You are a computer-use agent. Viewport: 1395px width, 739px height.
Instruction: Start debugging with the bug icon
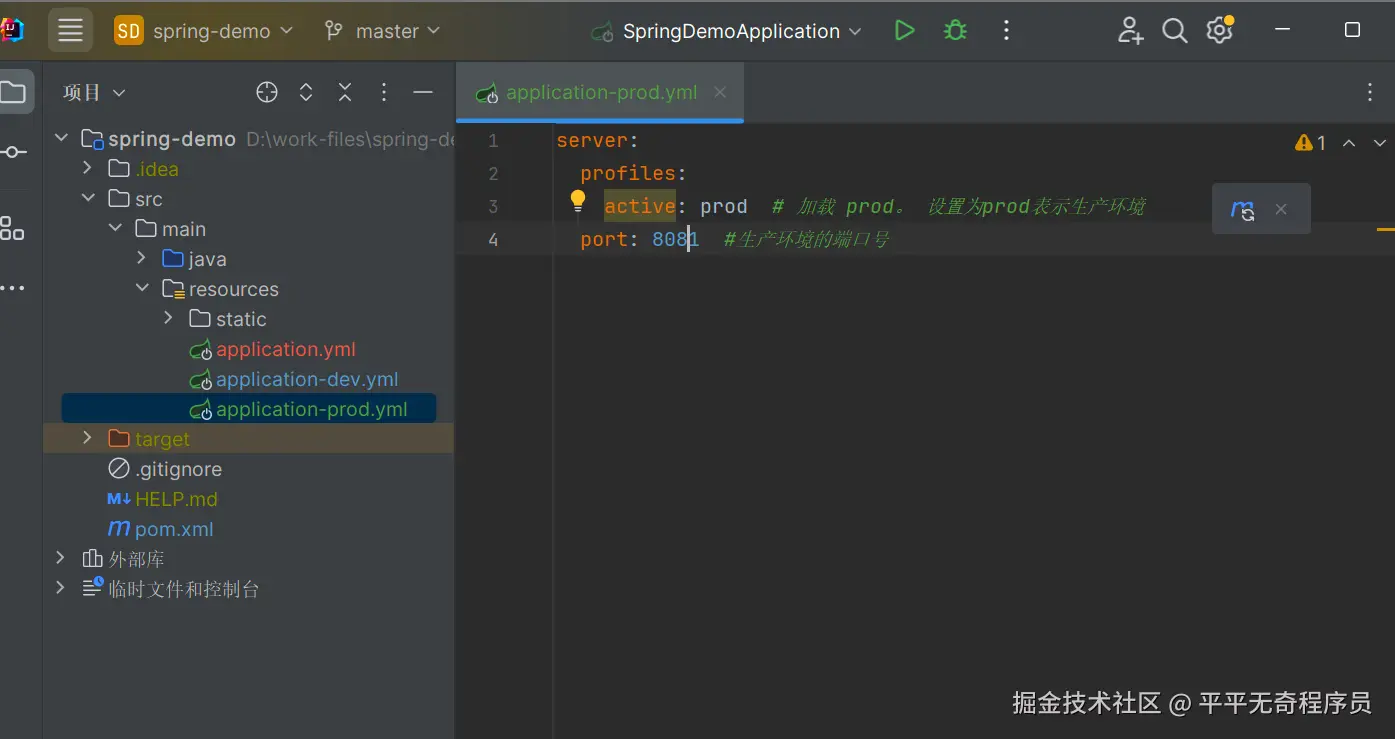(x=955, y=30)
